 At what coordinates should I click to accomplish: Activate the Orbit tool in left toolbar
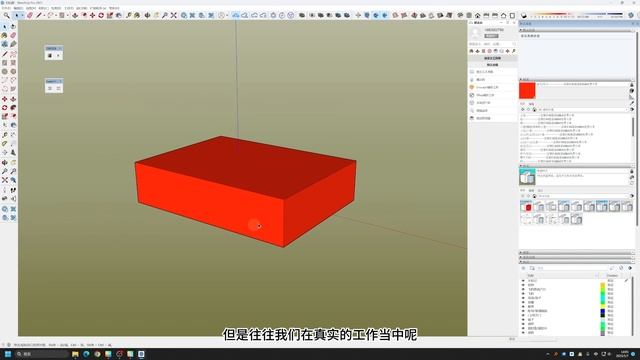click(4, 162)
